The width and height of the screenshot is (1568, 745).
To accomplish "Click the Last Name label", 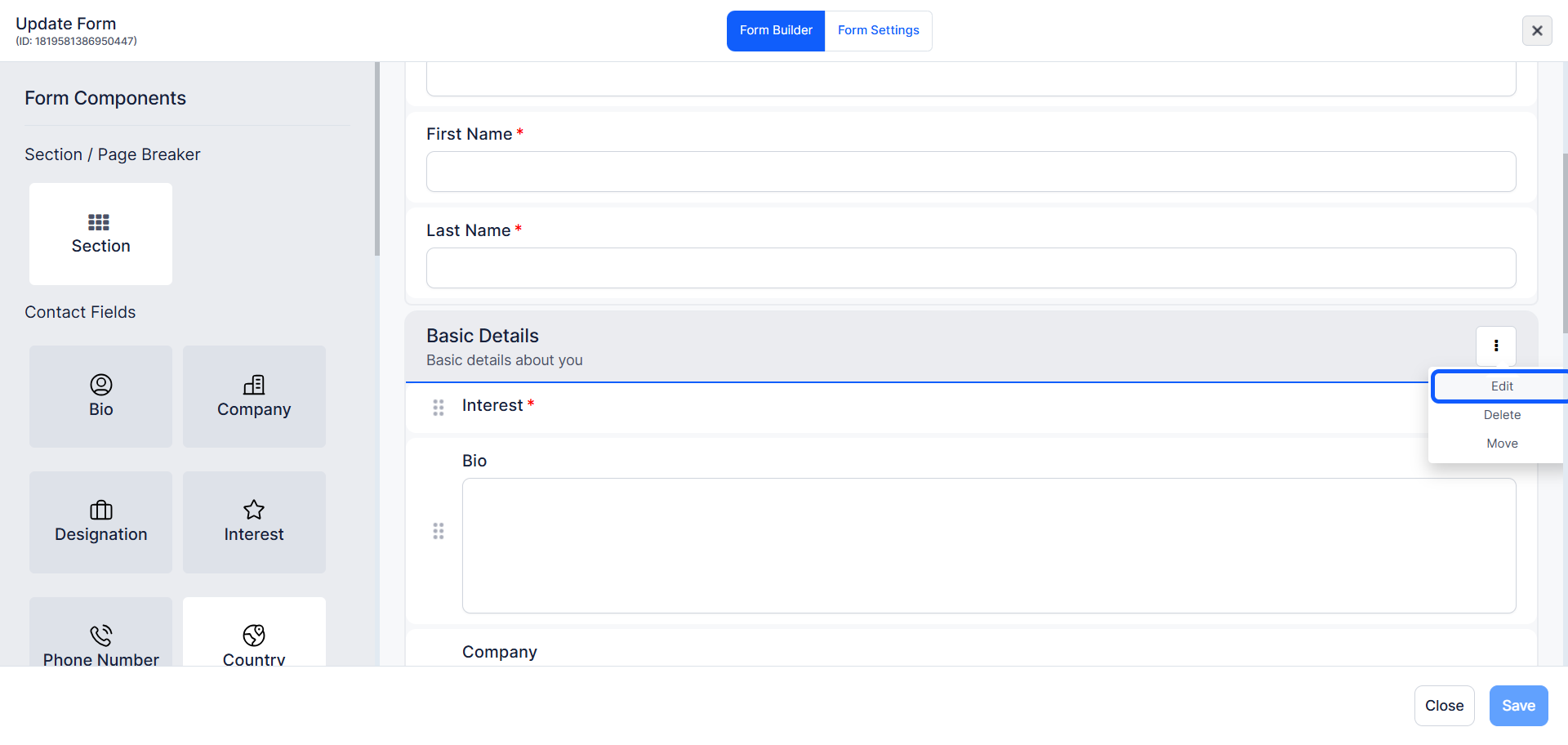I will click(x=469, y=230).
